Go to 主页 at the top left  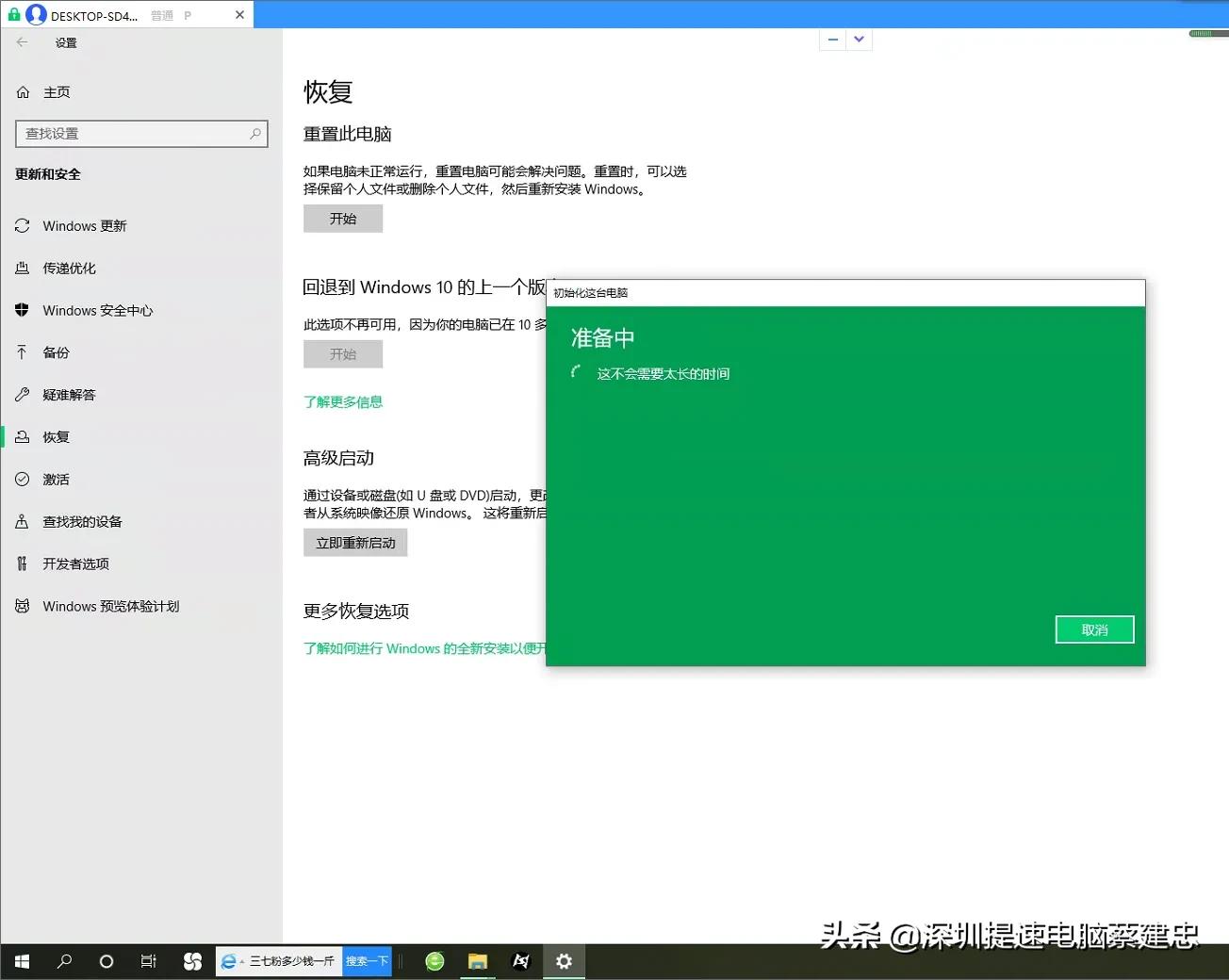pos(57,91)
